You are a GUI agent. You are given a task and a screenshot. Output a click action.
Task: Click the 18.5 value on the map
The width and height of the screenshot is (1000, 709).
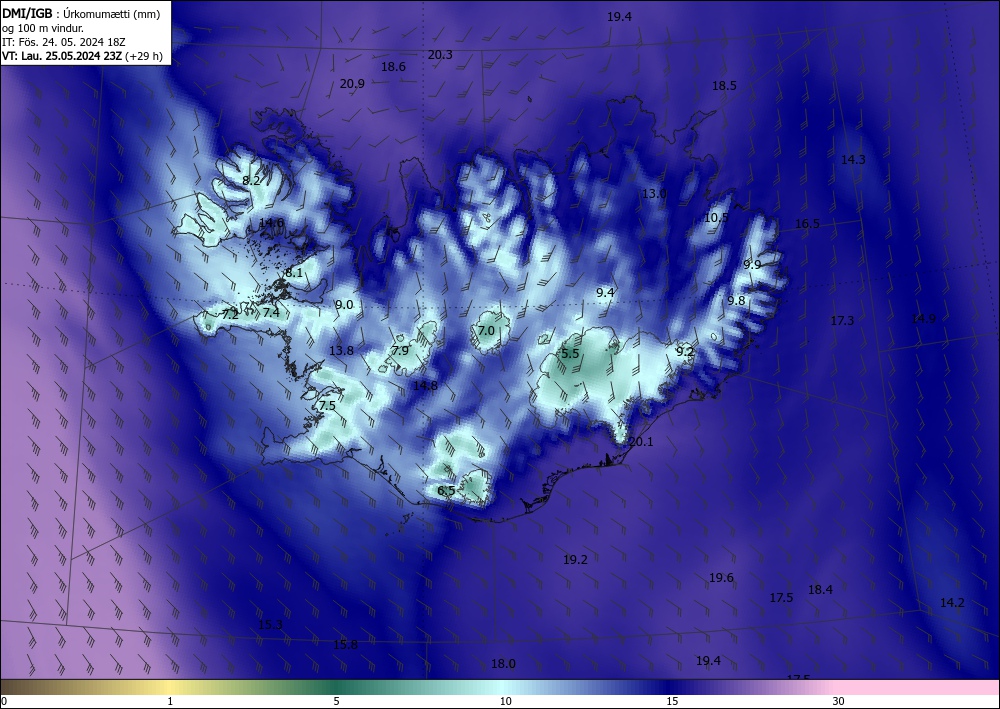coord(724,85)
